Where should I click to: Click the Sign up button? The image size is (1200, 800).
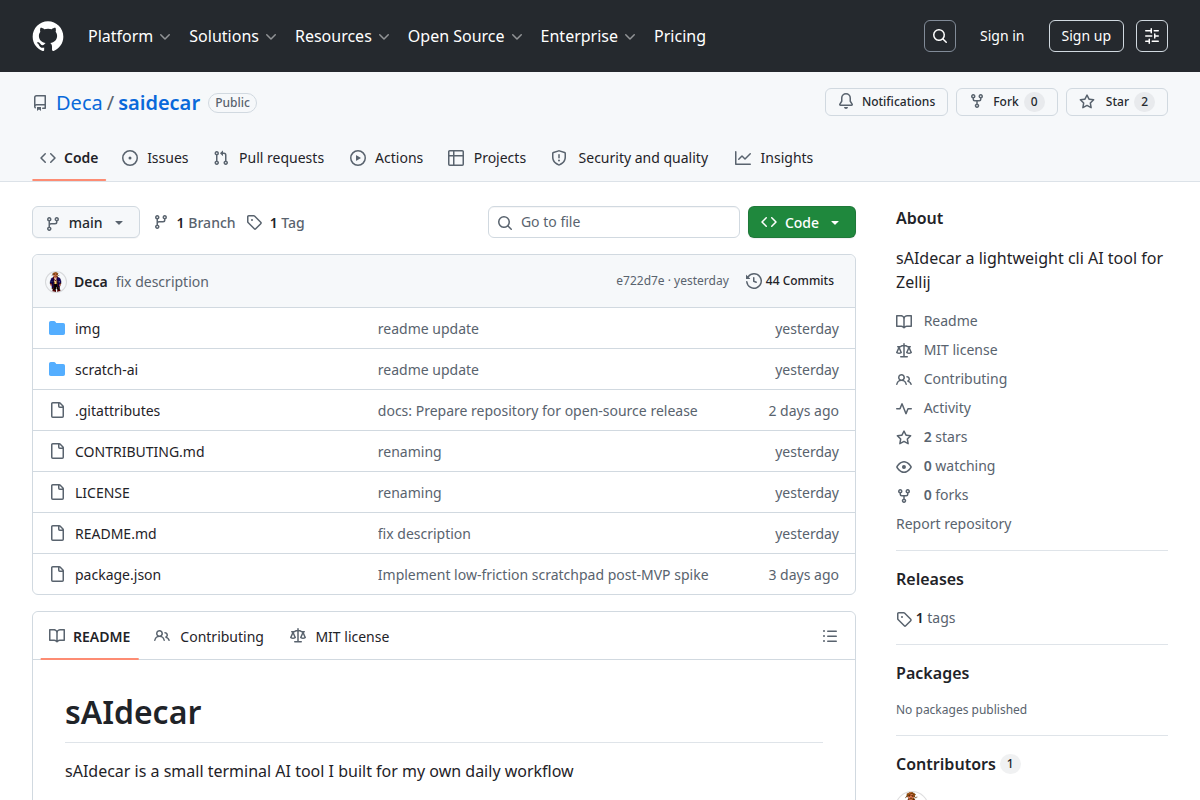(1086, 36)
